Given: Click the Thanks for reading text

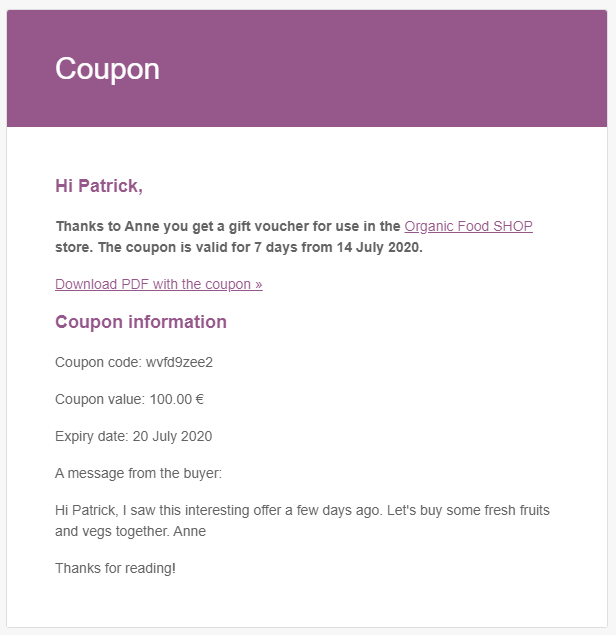Looking at the screenshot, I should [115, 568].
